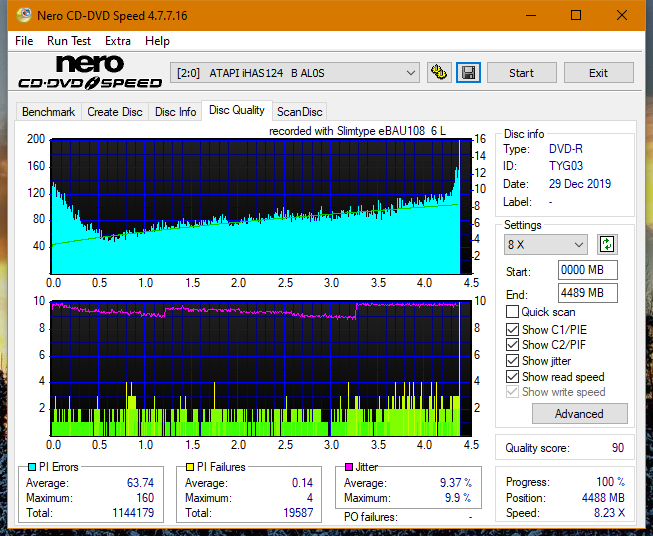The height and width of the screenshot is (536, 653).
Task: Click the Quality score value 90
Action: (x=618, y=448)
